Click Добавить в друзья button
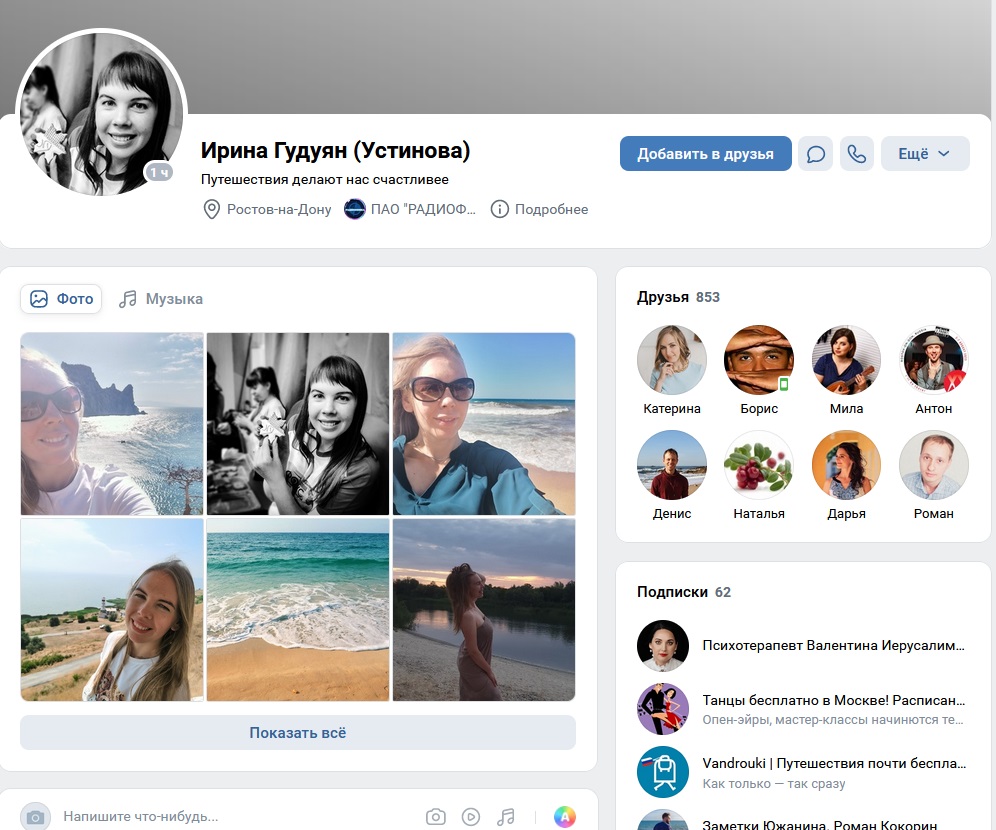The width and height of the screenshot is (996, 830). (705, 154)
